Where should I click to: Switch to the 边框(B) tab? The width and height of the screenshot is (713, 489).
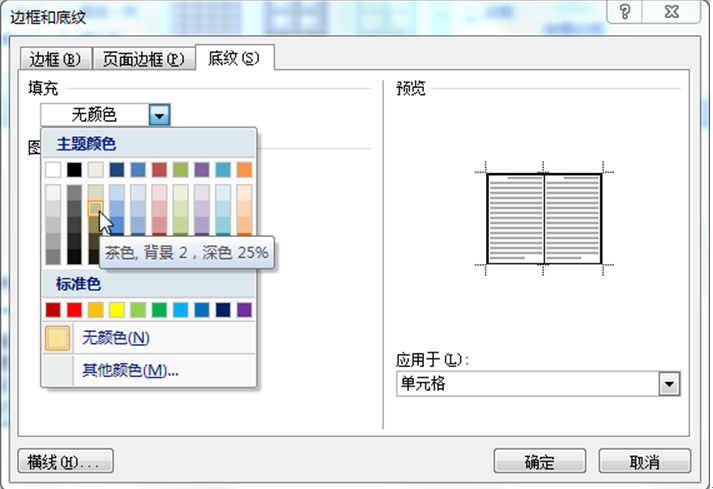[x=54, y=58]
